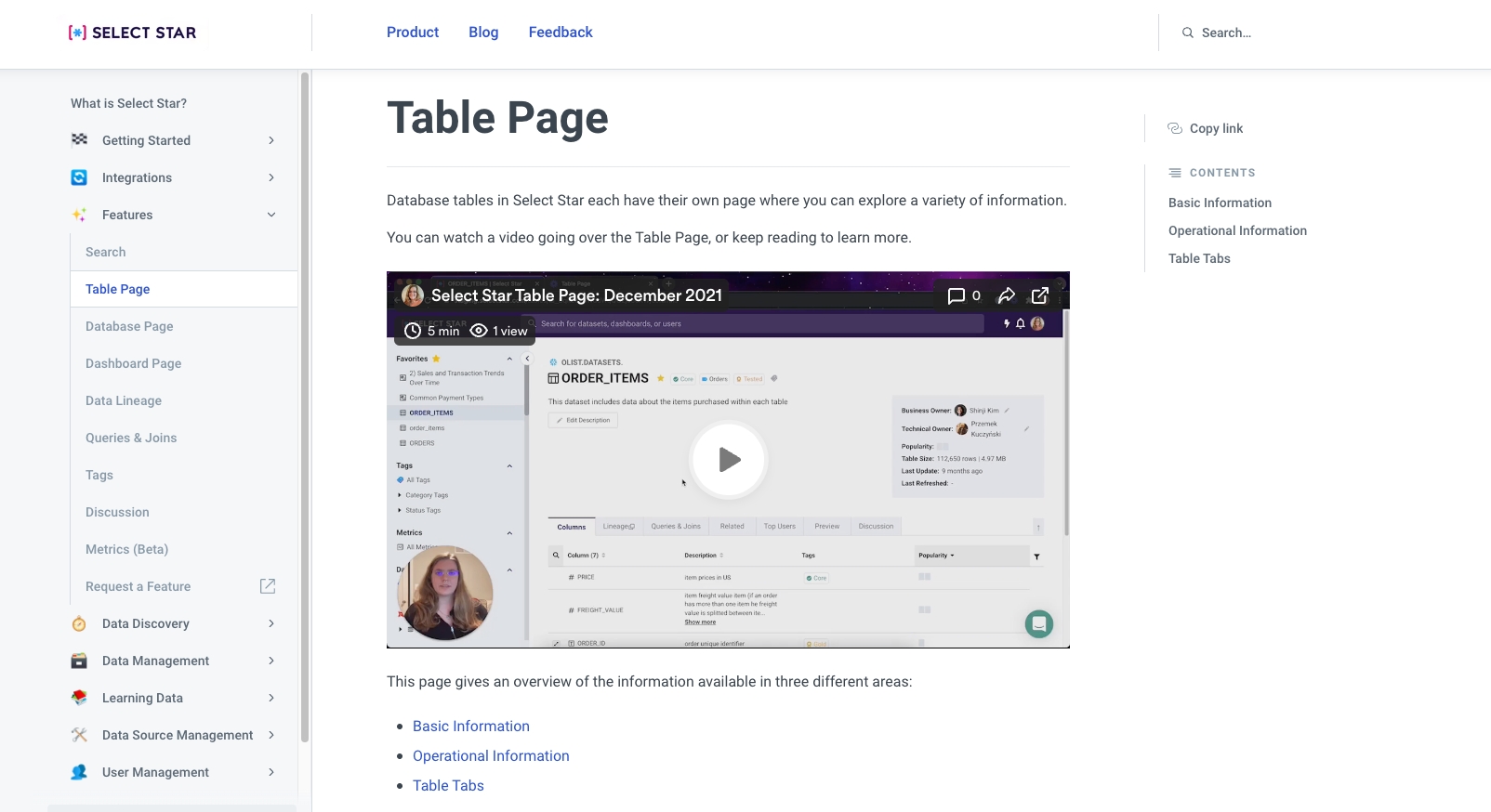
Task: Open video in new window icon
Action: pyautogui.click(x=1040, y=295)
